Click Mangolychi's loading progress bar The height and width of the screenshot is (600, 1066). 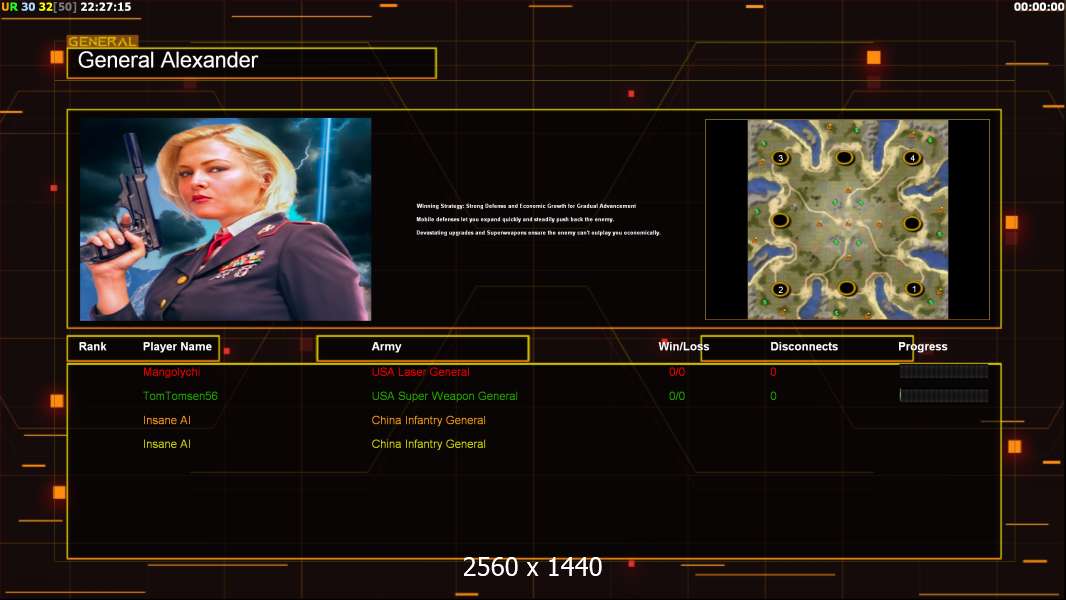944,371
